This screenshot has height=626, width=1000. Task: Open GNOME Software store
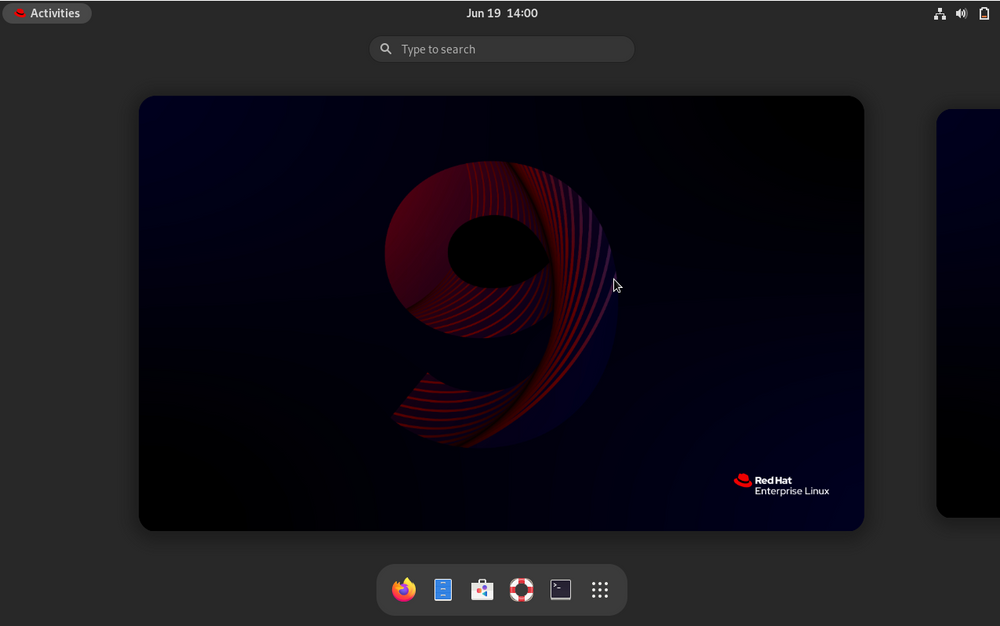point(482,589)
